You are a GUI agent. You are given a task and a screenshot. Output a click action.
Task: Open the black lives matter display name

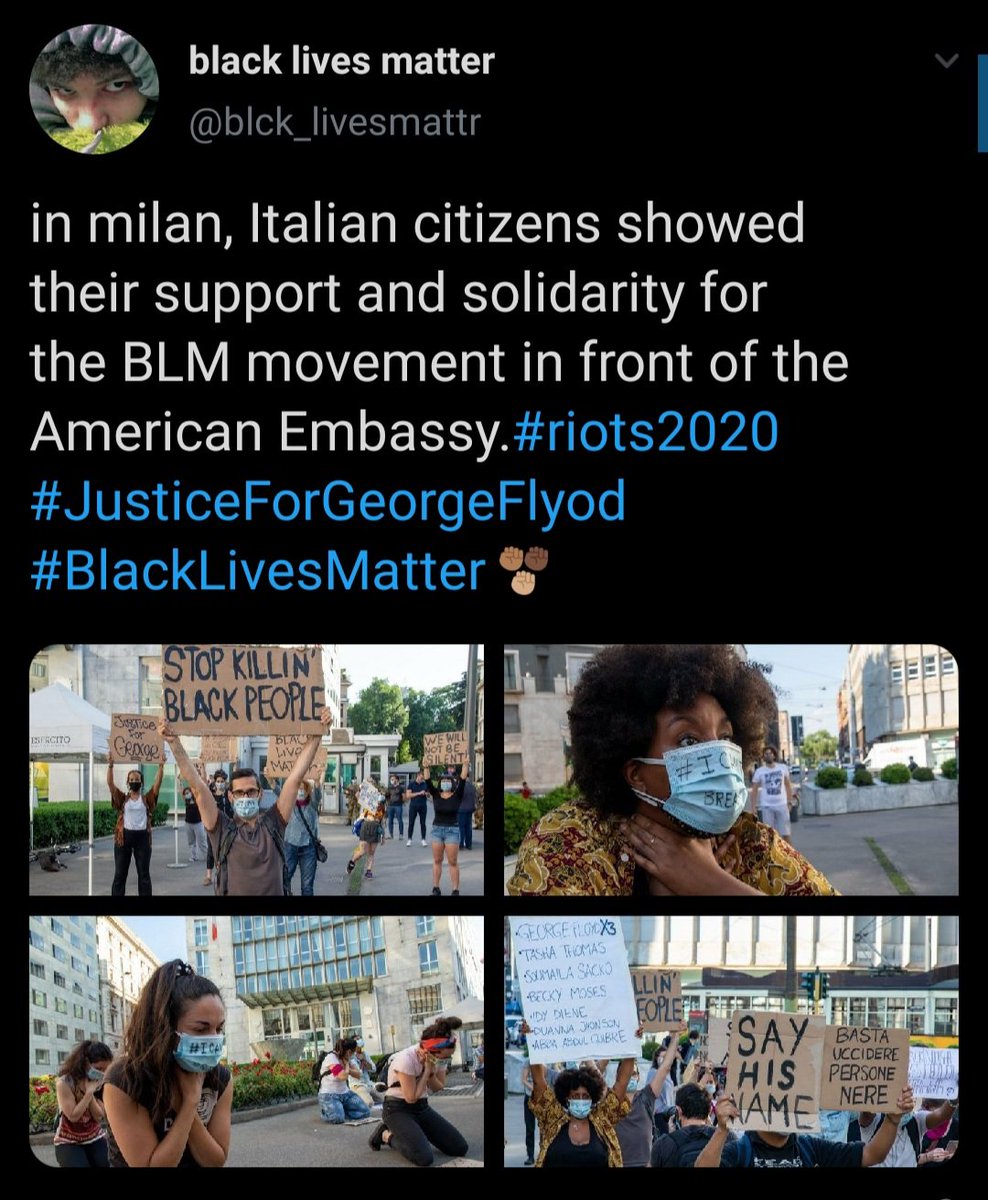(x=342, y=62)
